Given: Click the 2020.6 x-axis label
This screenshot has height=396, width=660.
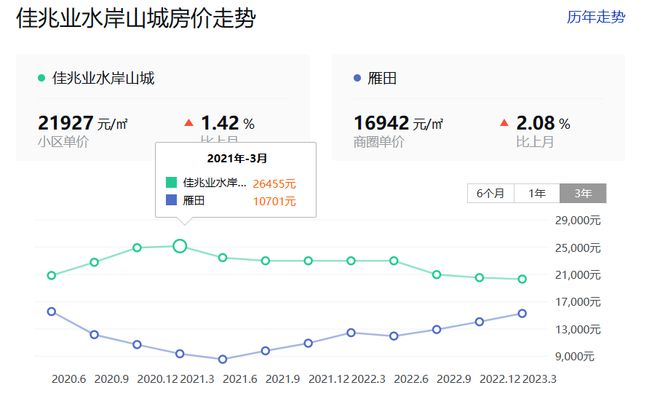Looking at the screenshot, I should coord(69,379).
